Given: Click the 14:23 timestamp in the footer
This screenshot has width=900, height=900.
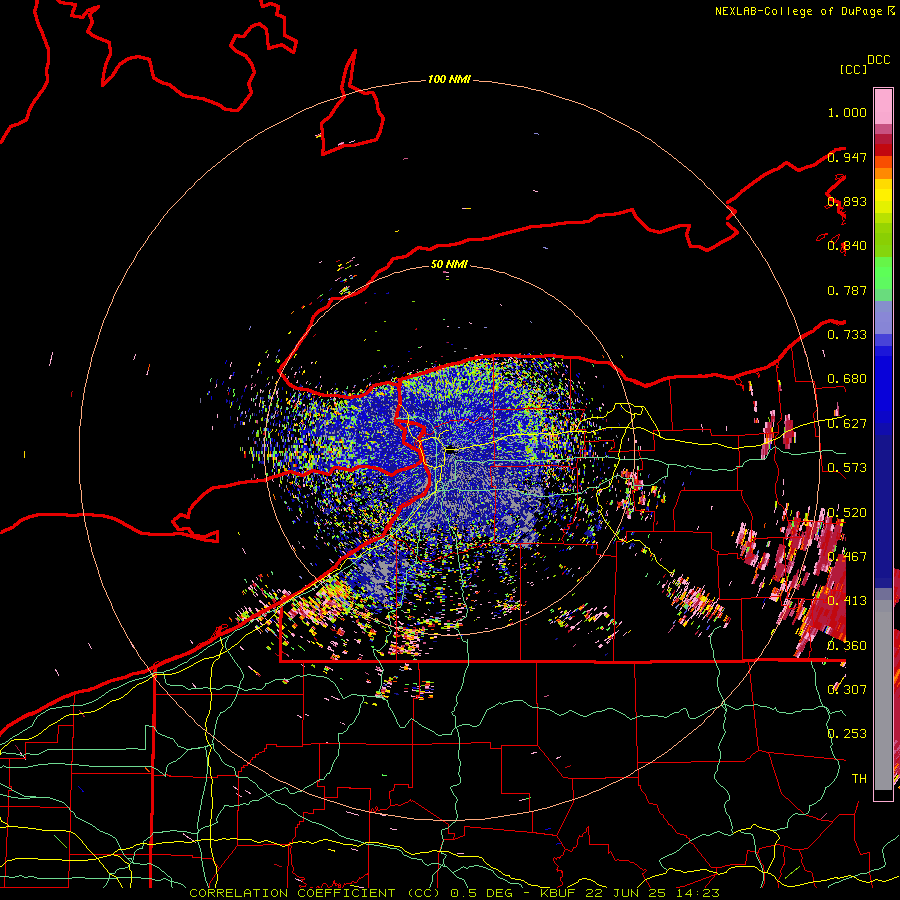Looking at the screenshot, I should 698,893.
